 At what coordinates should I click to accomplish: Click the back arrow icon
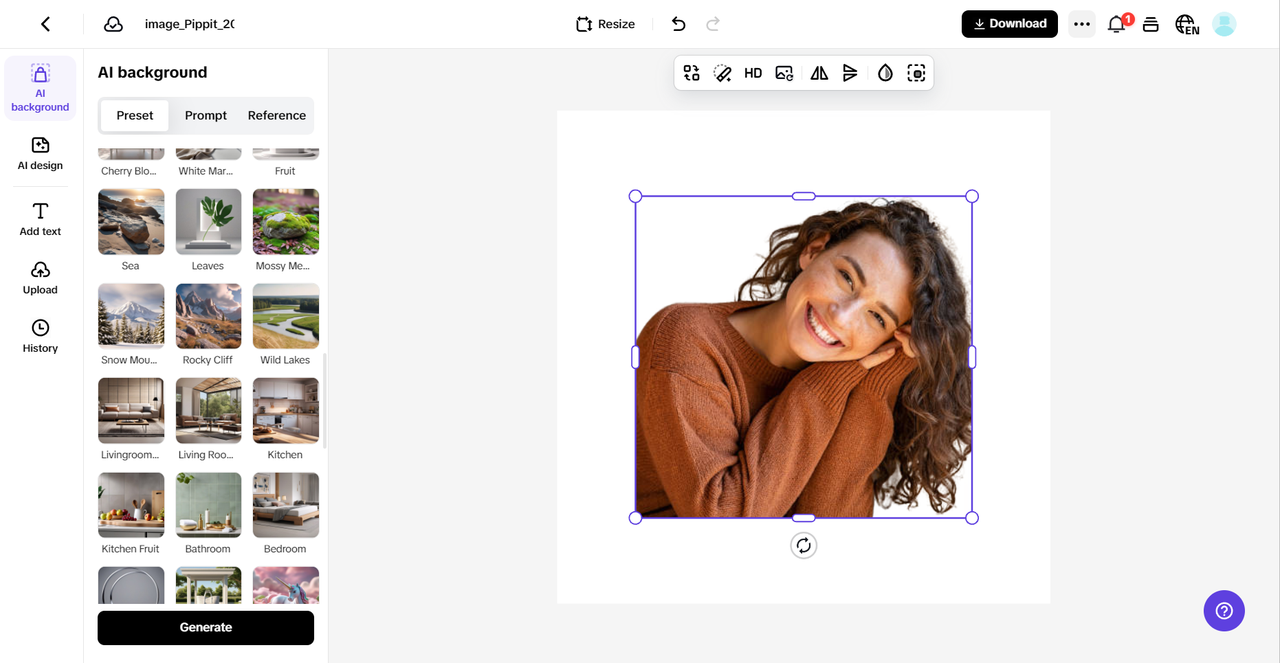pyautogui.click(x=45, y=24)
